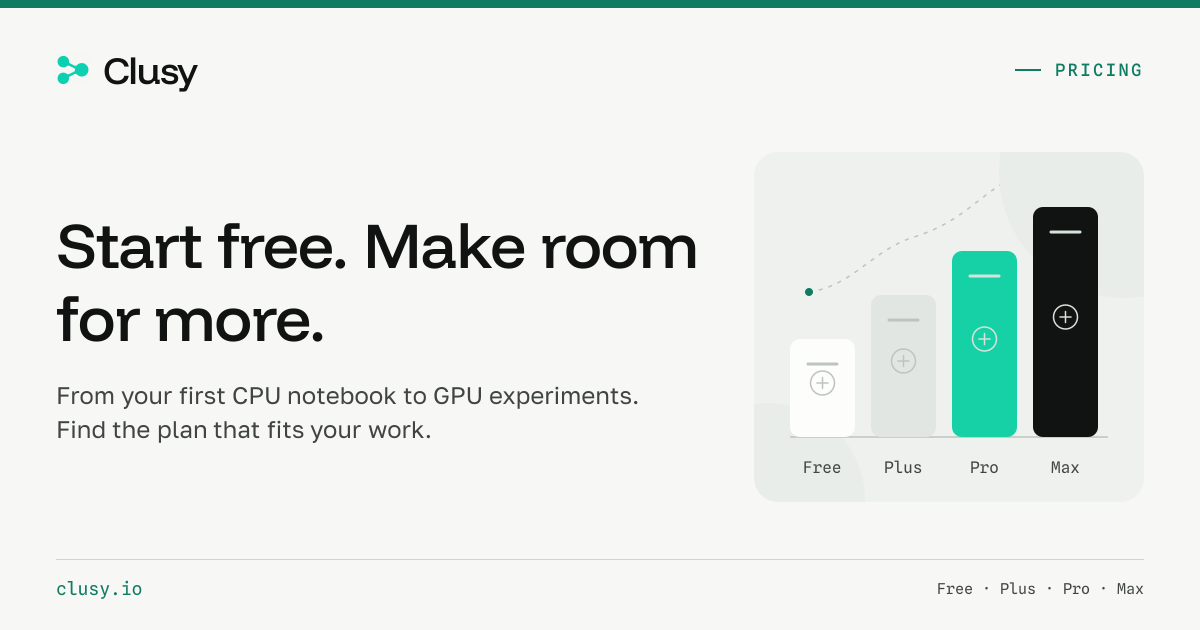Click the plus icon in the white Free bar
The height and width of the screenshot is (630, 1200).
[822, 383]
